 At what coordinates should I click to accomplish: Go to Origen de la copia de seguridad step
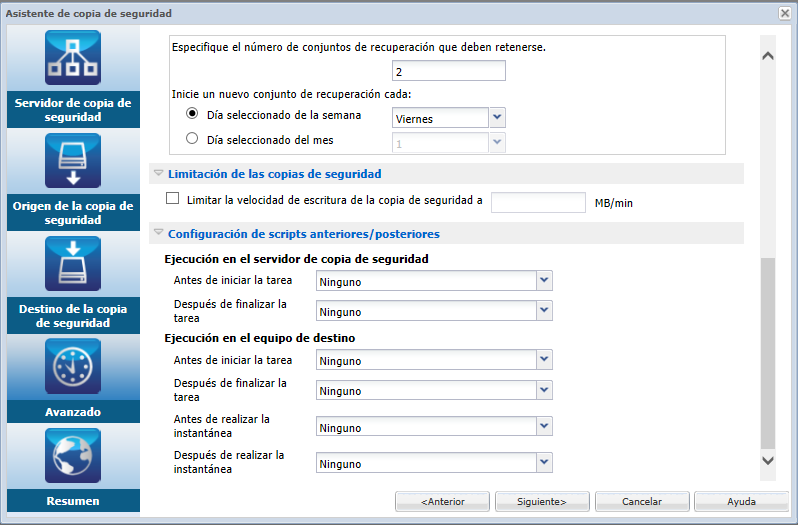[x=73, y=213]
